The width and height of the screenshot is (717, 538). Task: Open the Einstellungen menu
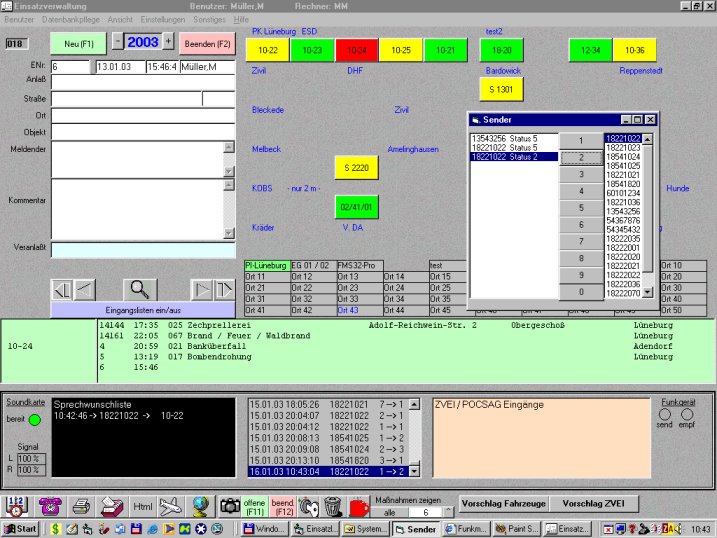coord(162,19)
